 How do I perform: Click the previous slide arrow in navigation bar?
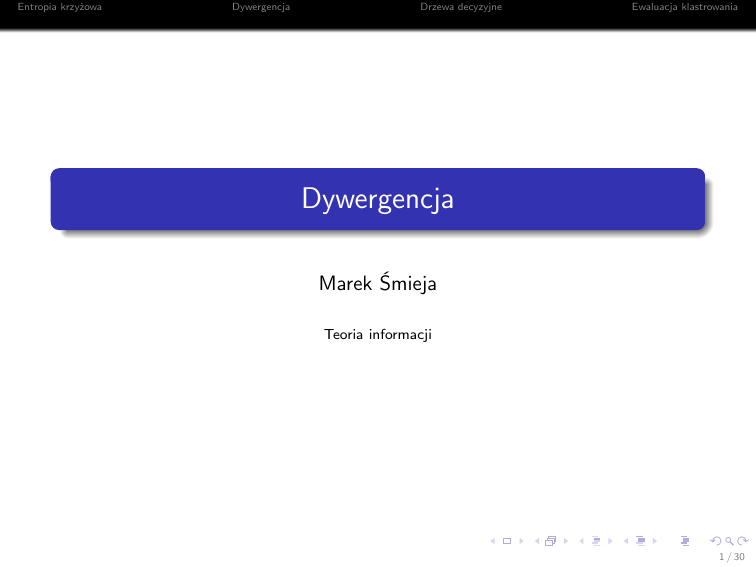[x=494, y=541]
